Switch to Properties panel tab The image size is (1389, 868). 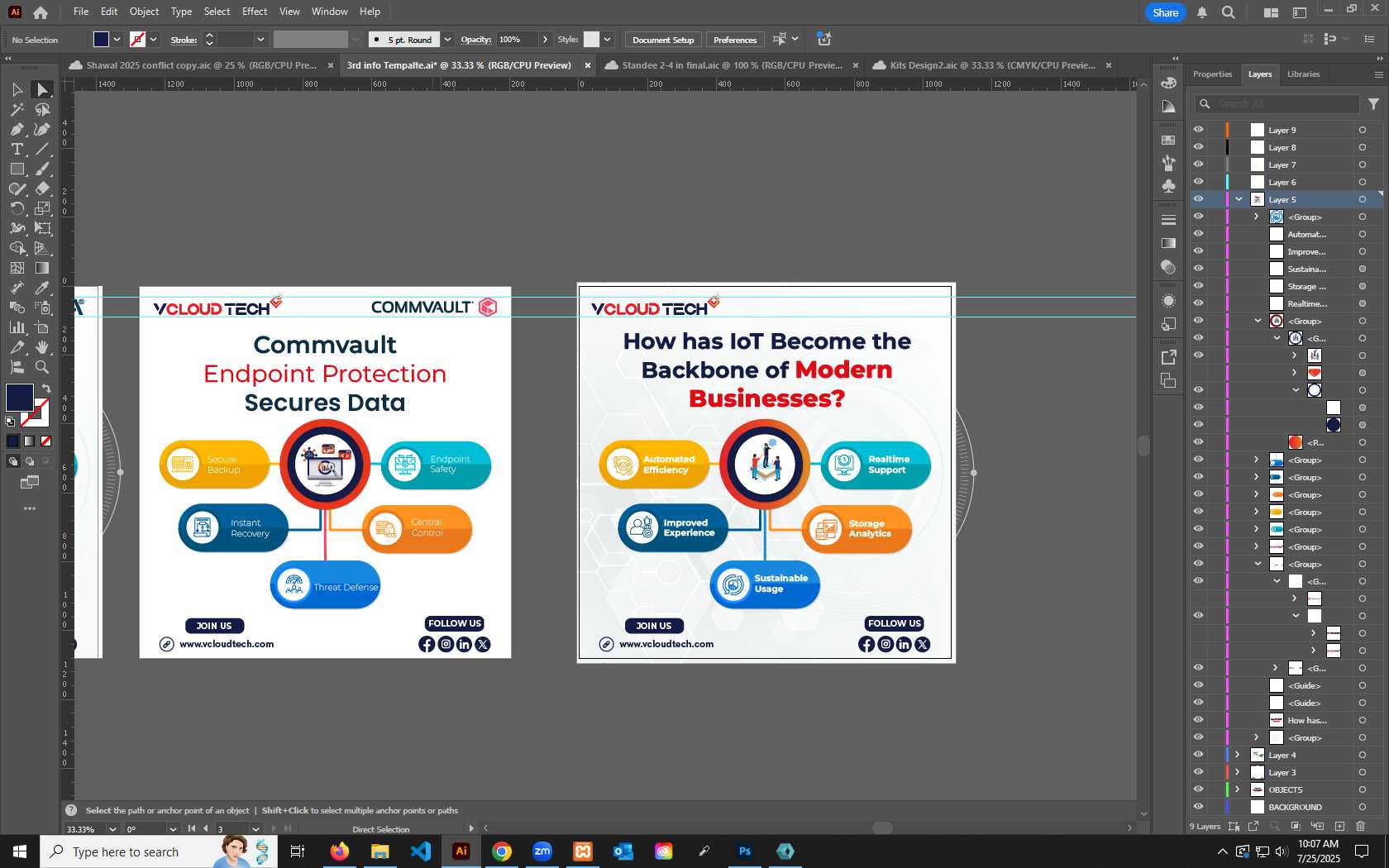[1212, 74]
